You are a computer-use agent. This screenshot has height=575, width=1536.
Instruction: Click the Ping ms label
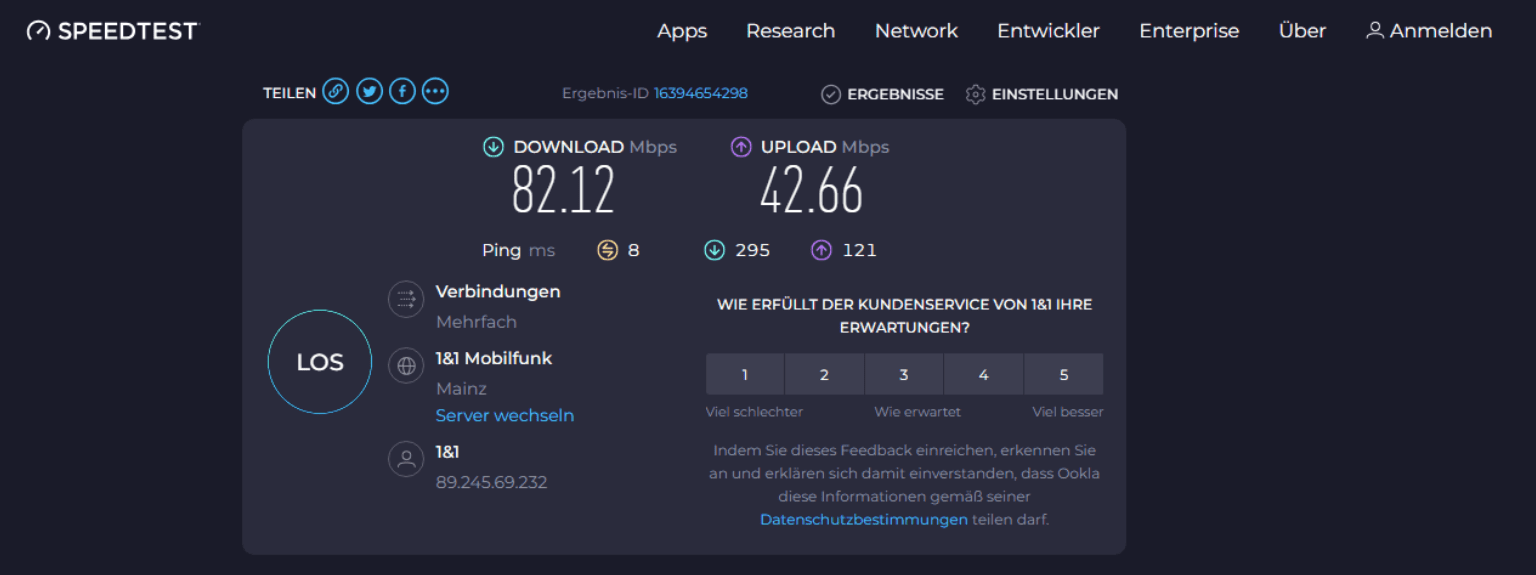(518, 250)
